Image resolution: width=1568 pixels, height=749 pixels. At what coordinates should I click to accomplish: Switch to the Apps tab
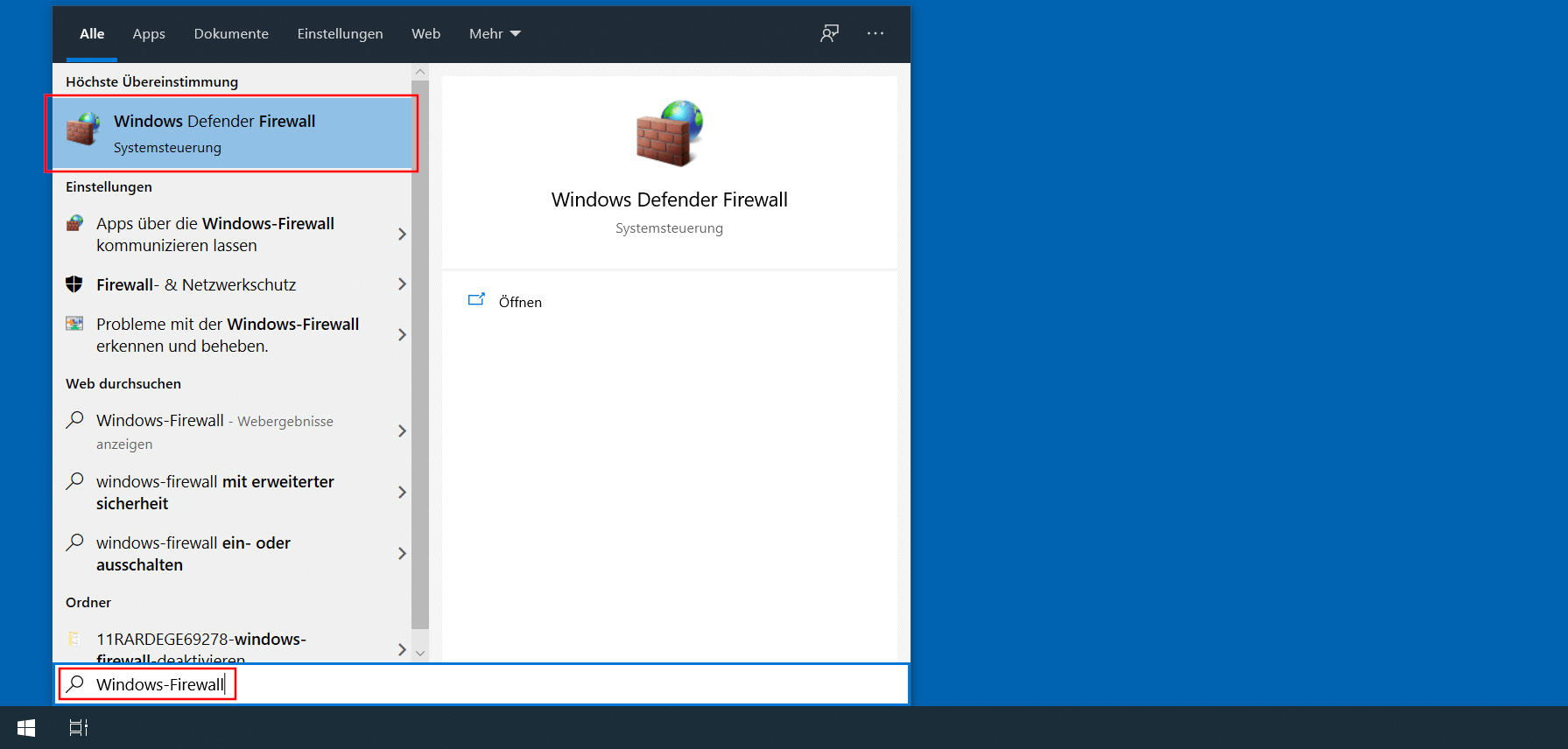pyautogui.click(x=149, y=33)
